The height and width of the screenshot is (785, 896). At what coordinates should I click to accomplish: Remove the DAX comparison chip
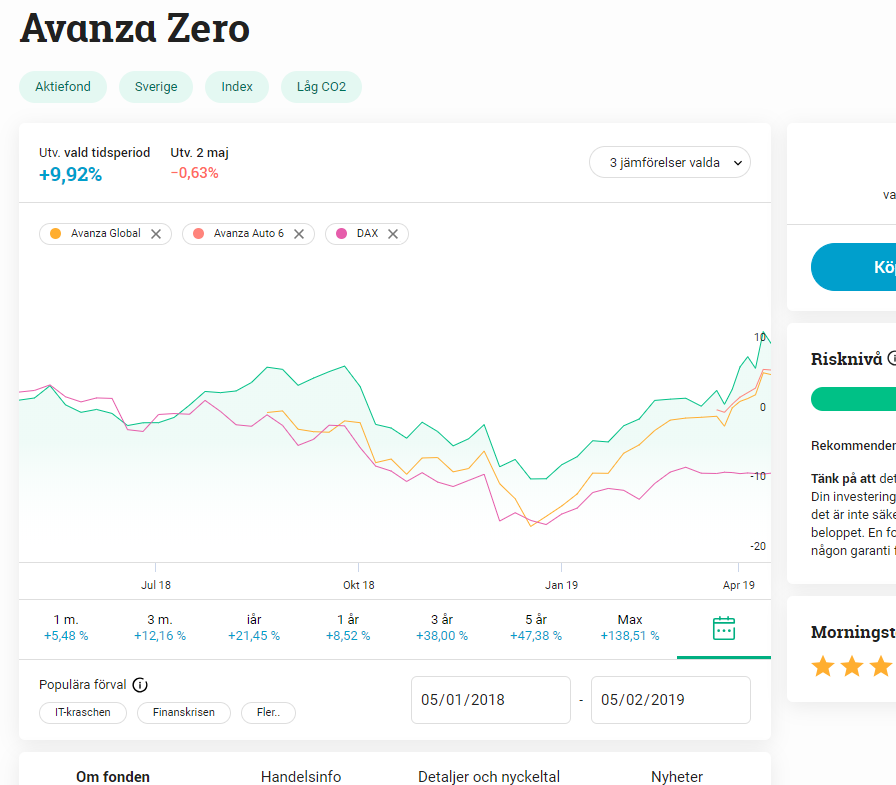(x=393, y=234)
